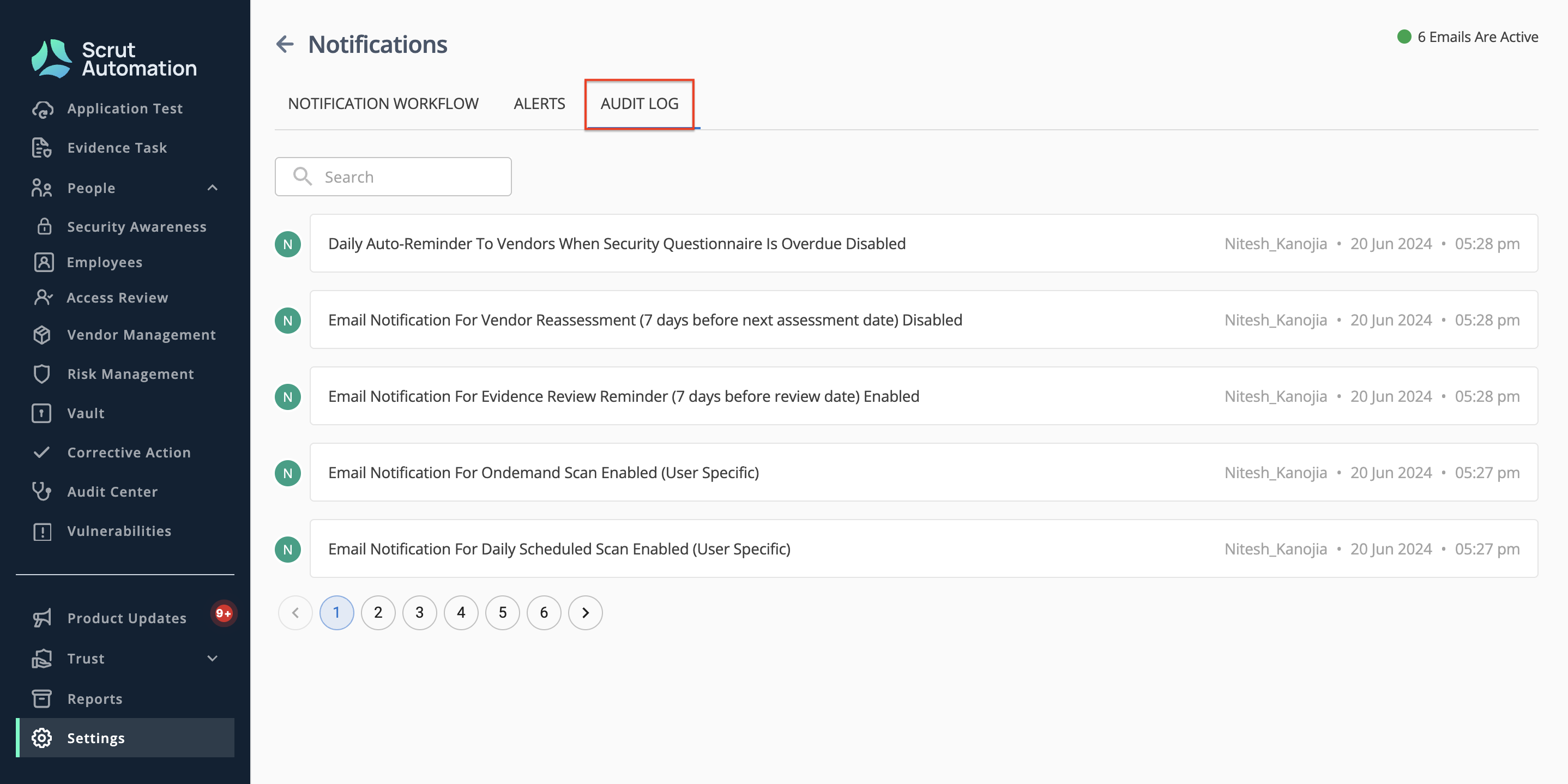Click the 9+ badge on Product Updates

click(x=224, y=613)
